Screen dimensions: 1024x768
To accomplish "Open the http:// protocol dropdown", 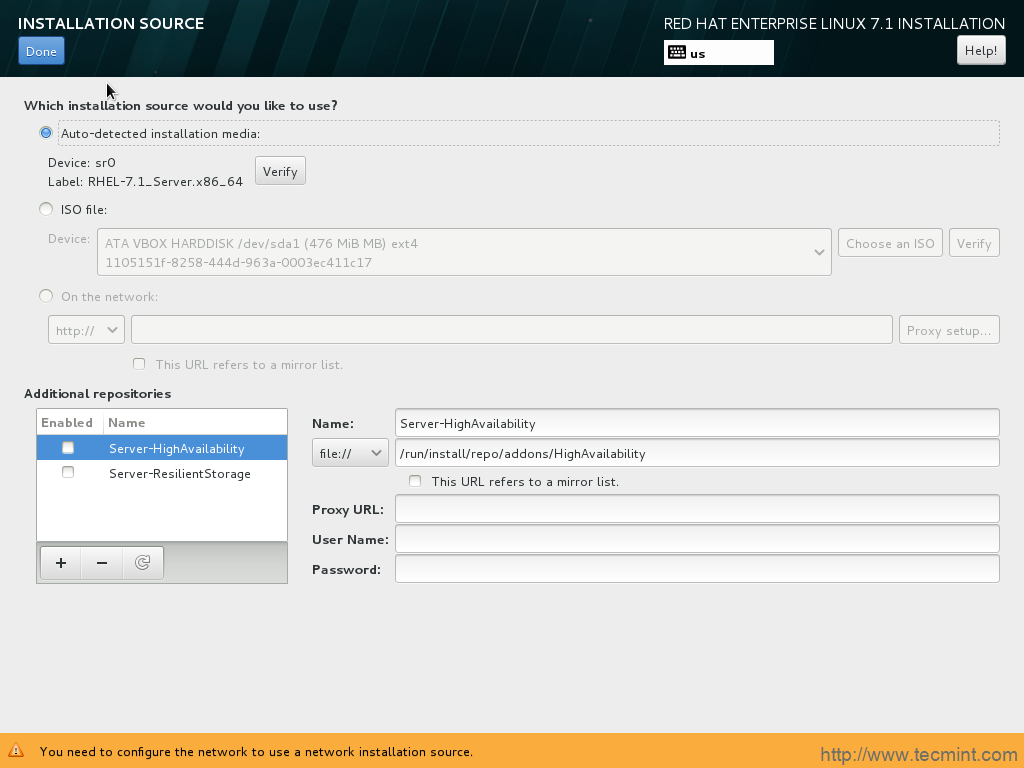I will pos(86,330).
